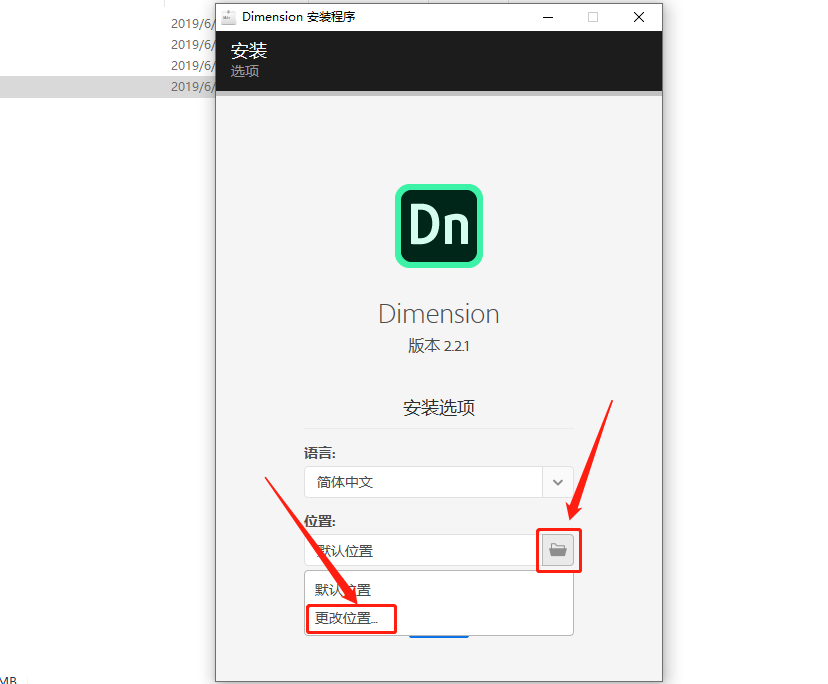This screenshot has width=828, height=684.
Task: Click the Dimension Dn app logo
Action: (x=439, y=226)
